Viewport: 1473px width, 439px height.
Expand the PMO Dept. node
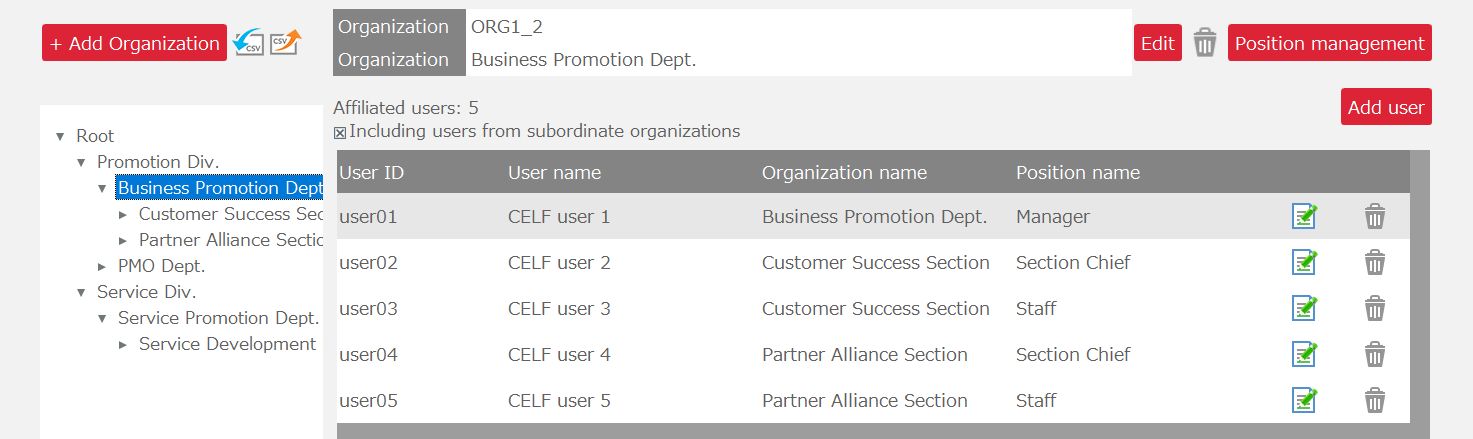click(102, 266)
